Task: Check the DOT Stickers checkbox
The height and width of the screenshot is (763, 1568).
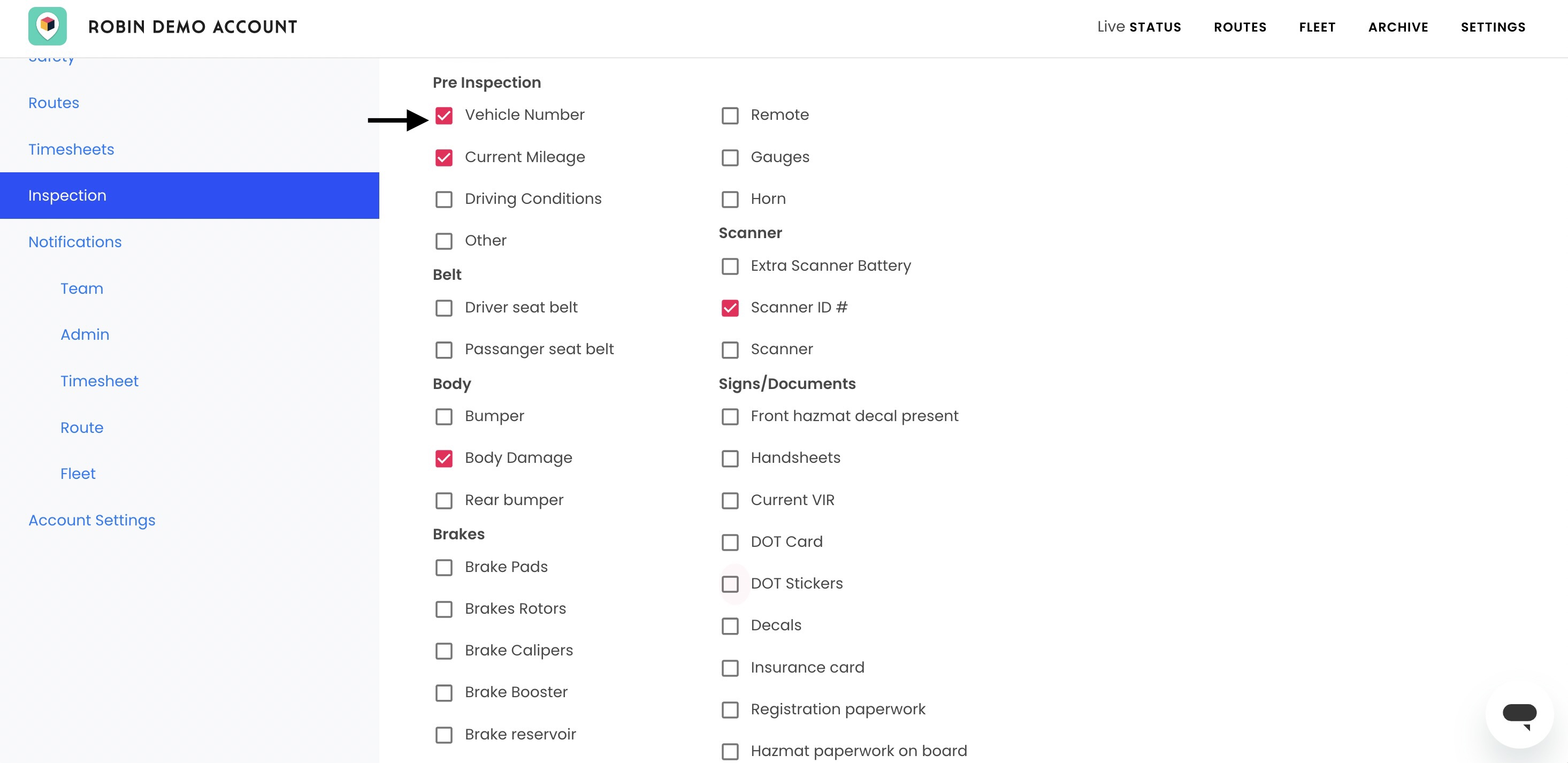Action: 730,584
